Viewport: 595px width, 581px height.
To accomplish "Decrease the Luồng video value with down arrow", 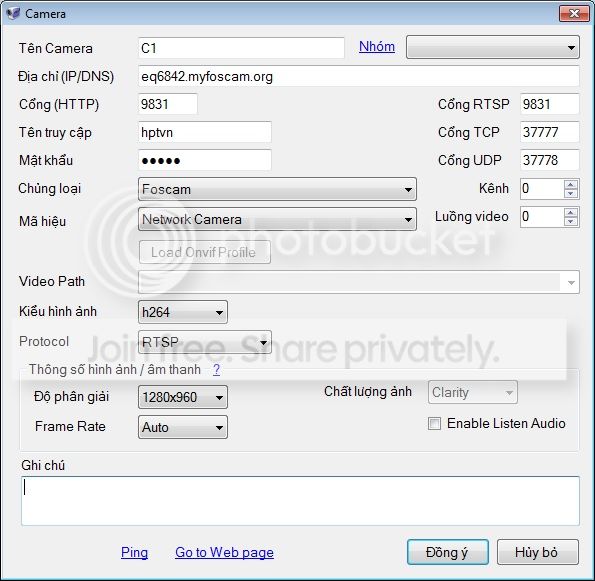I will point(571,222).
